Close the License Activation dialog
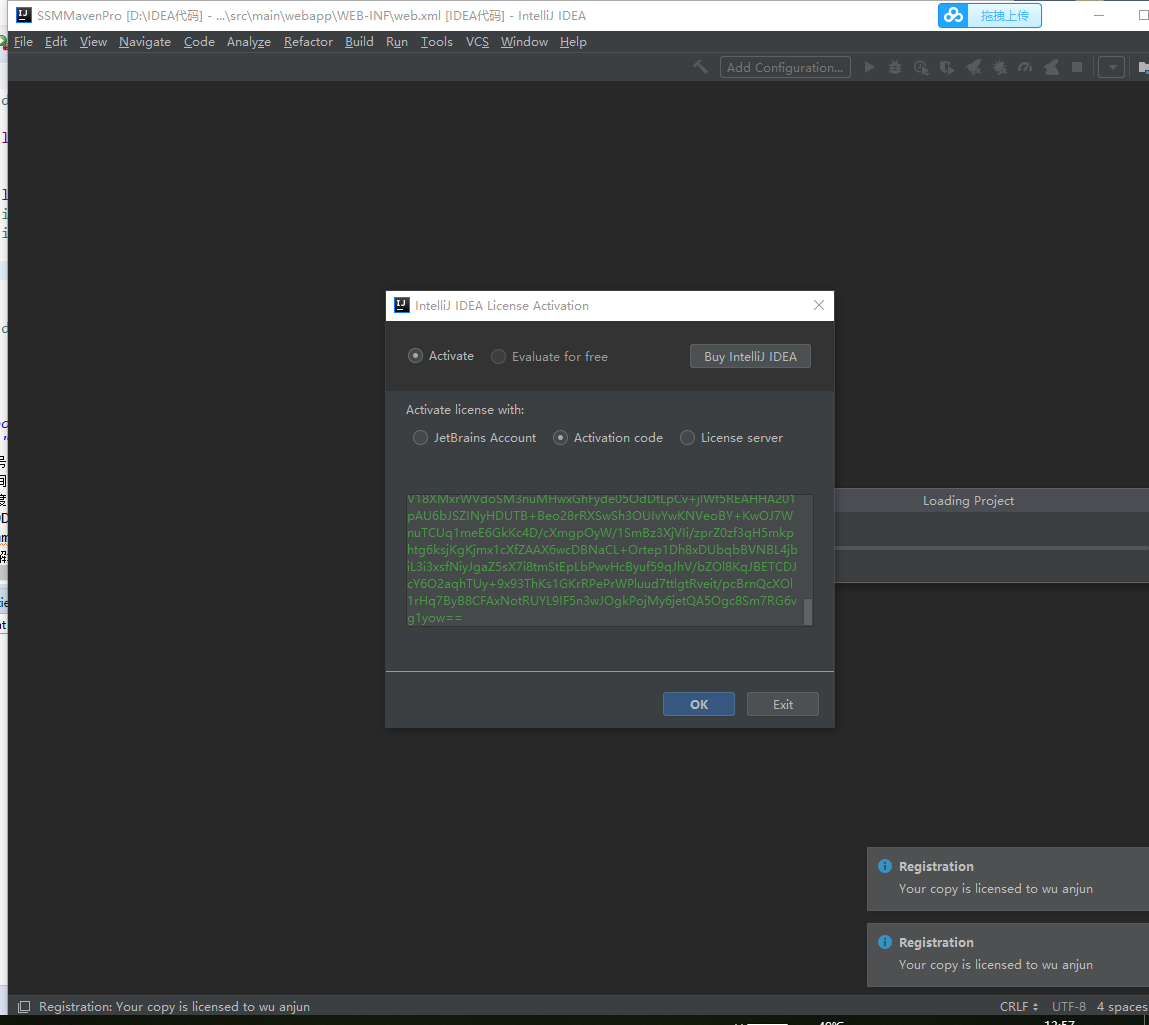Image resolution: width=1149 pixels, height=1025 pixels. (819, 305)
